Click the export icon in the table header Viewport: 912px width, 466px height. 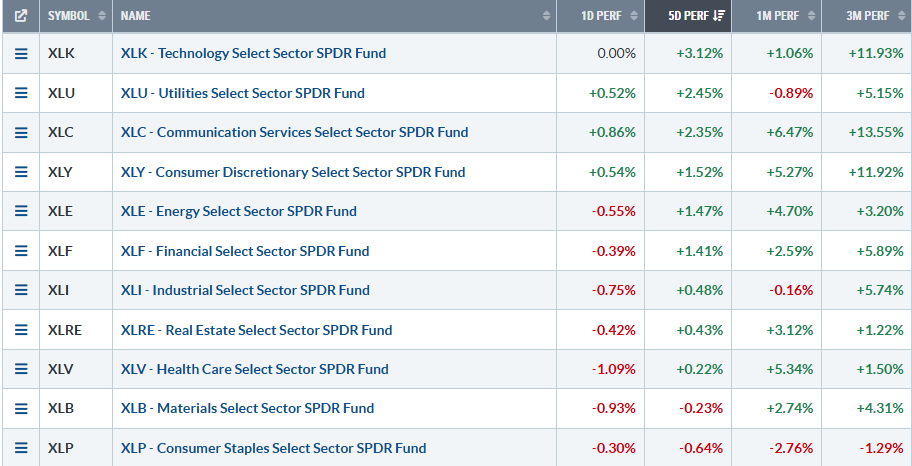click(x=21, y=16)
